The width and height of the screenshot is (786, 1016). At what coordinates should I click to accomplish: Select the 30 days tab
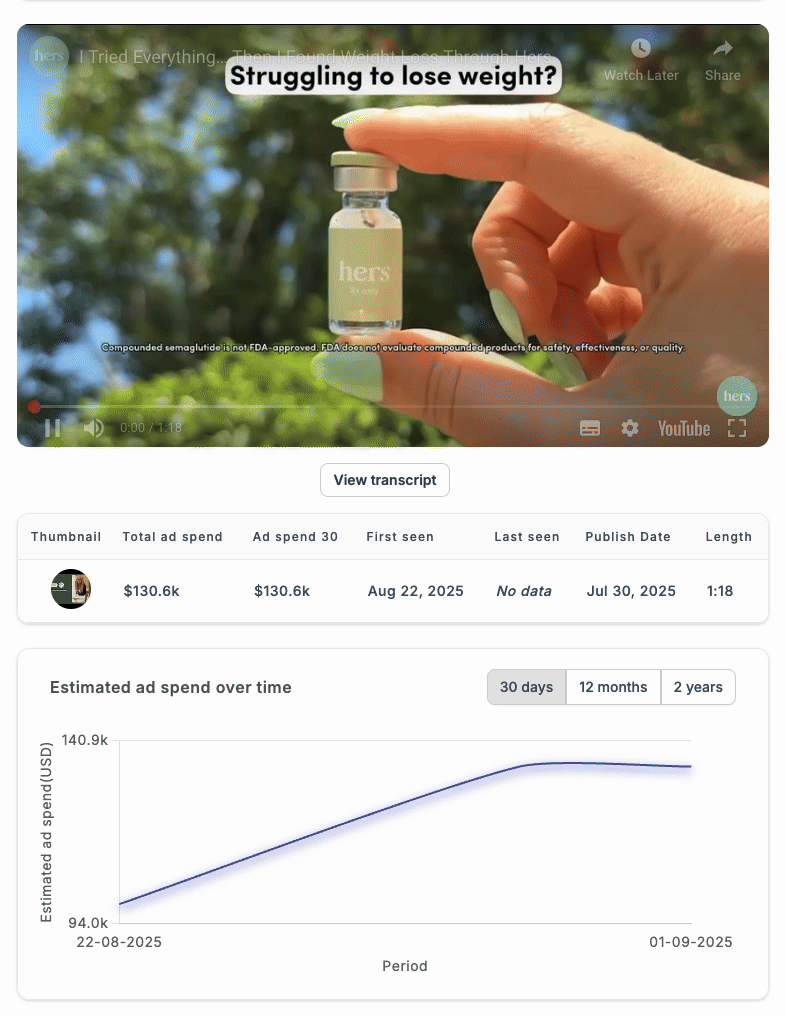[x=526, y=687]
